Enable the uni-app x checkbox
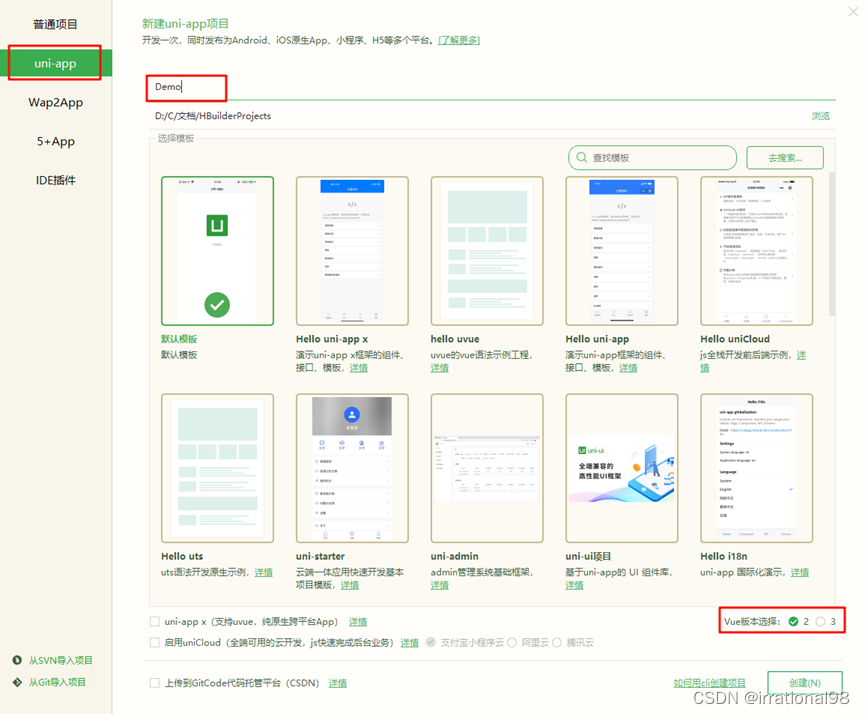Screen dimensions: 865x714 (x=155, y=622)
